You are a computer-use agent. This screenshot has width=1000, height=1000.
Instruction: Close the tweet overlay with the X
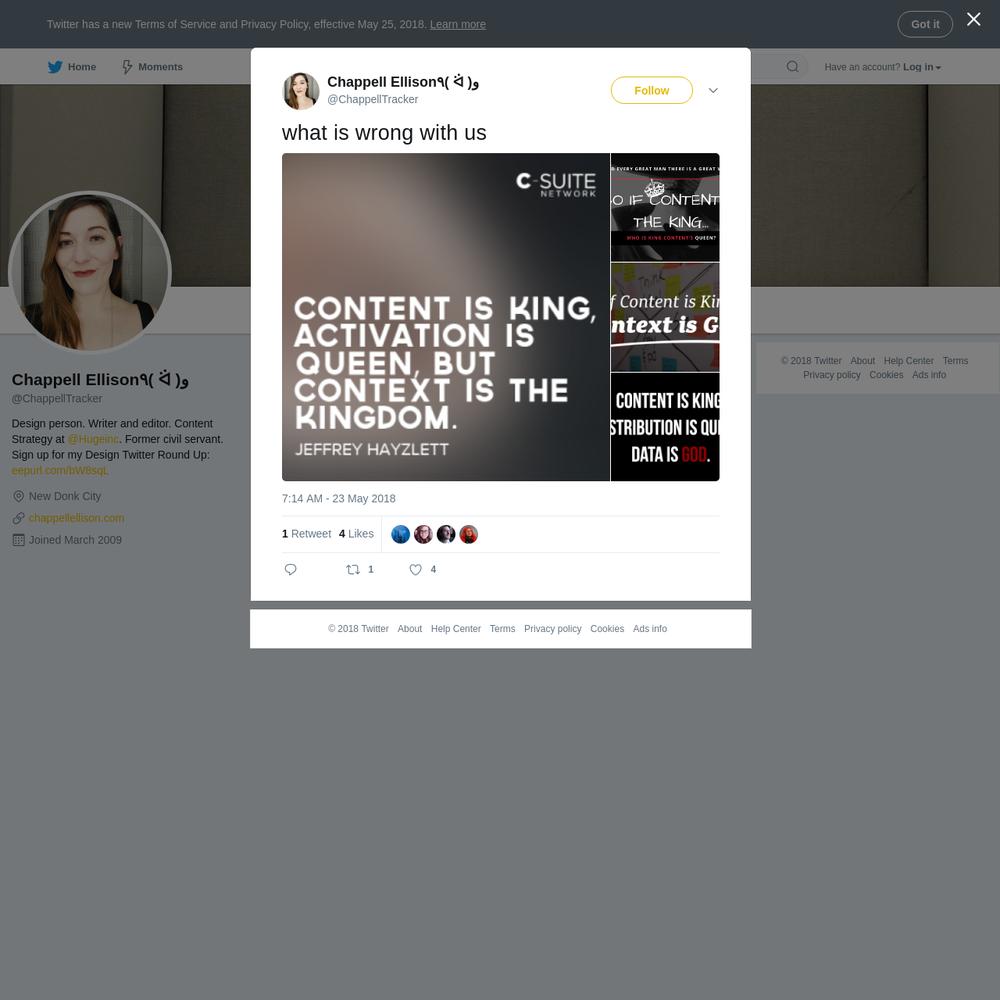pyautogui.click(x=973, y=20)
